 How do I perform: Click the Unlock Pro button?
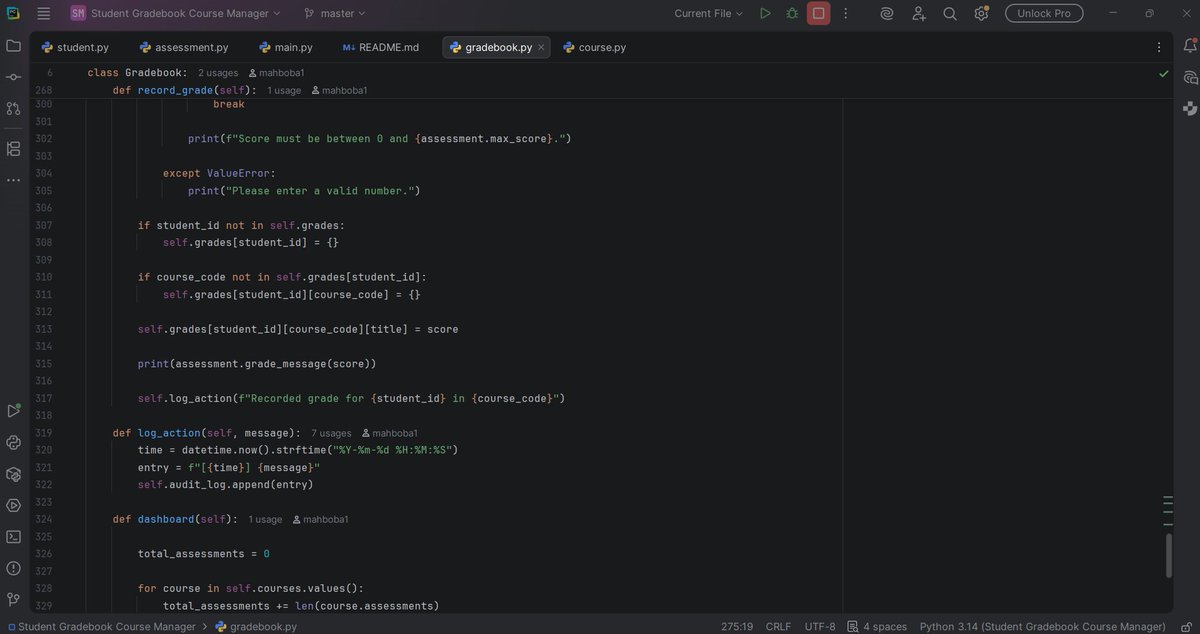point(1044,13)
